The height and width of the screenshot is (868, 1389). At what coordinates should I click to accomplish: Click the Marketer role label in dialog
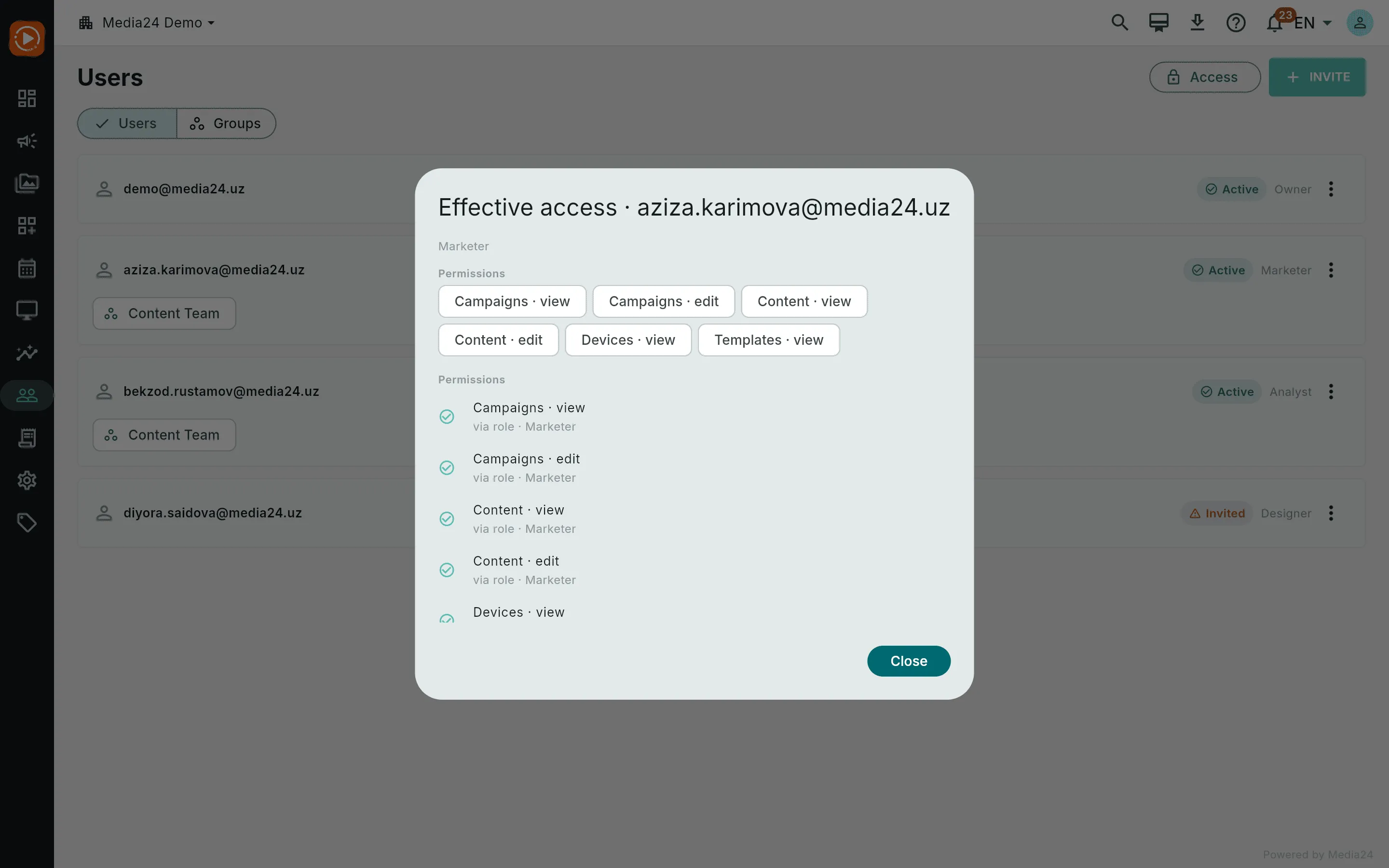pyautogui.click(x=463, y=246)
